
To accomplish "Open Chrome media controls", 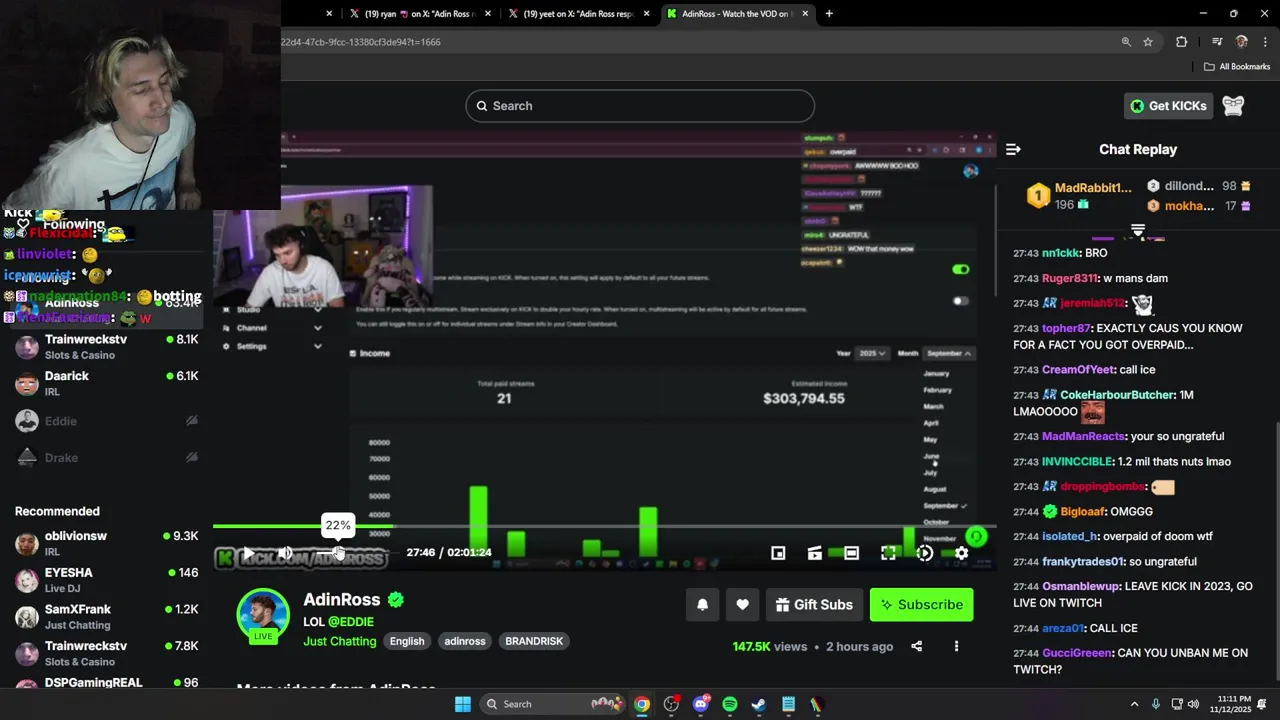I will (x=1217, y=42).
